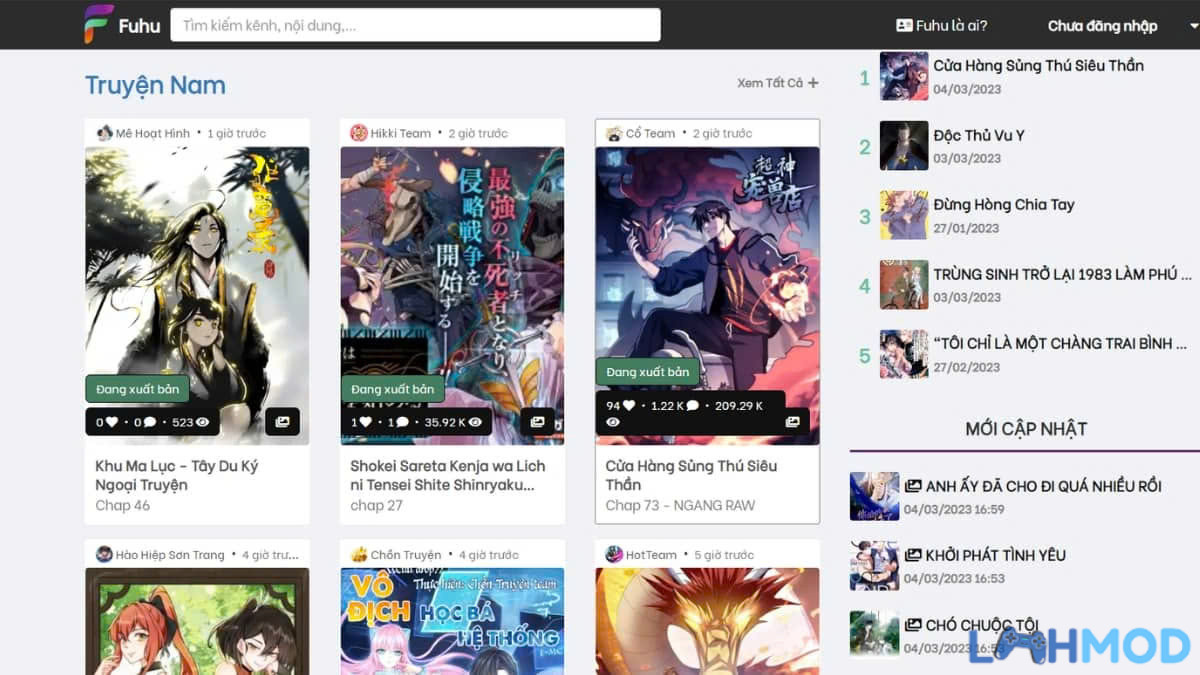Click gallery icon on Shokei Sareta Kenja cover
Viewport: 1200px width, 675px height.
click(x=537, y=422)
